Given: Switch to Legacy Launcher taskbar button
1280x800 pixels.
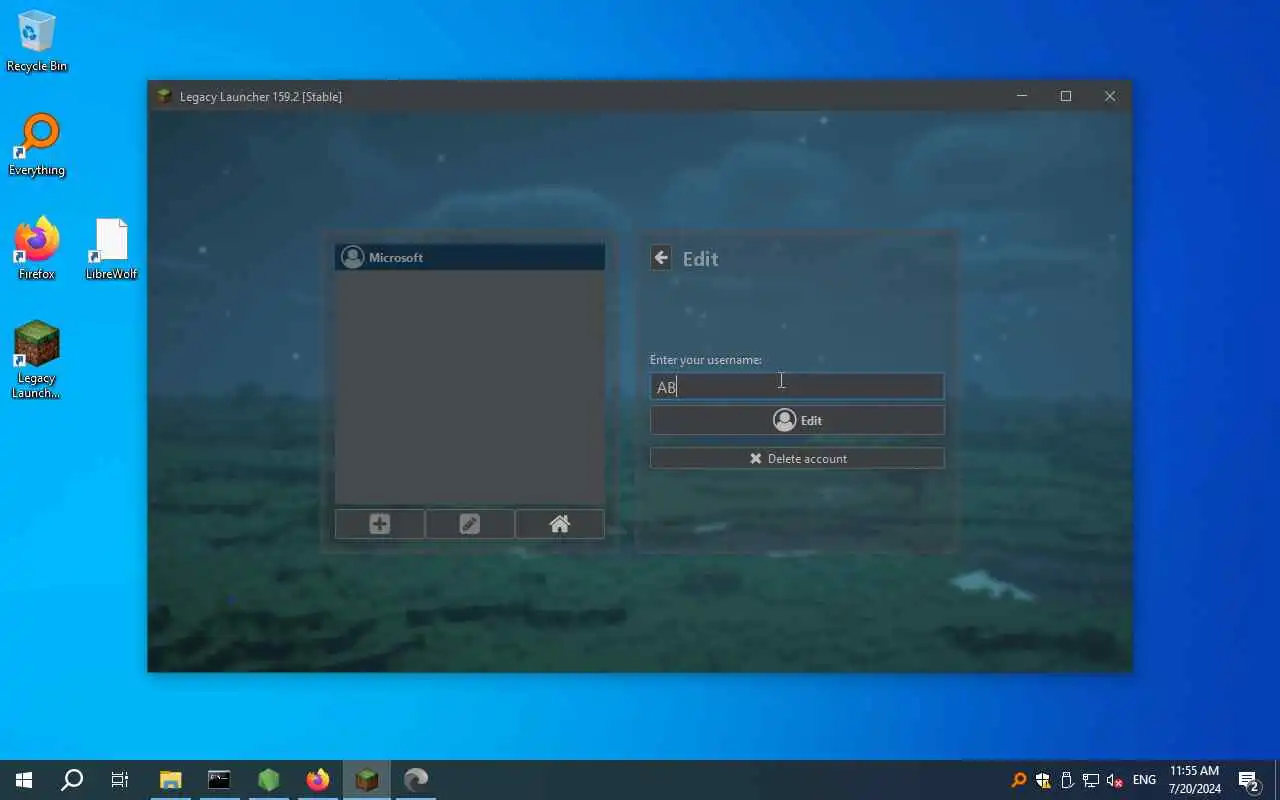Looking at the screenshot, I should tap(367, 780).
